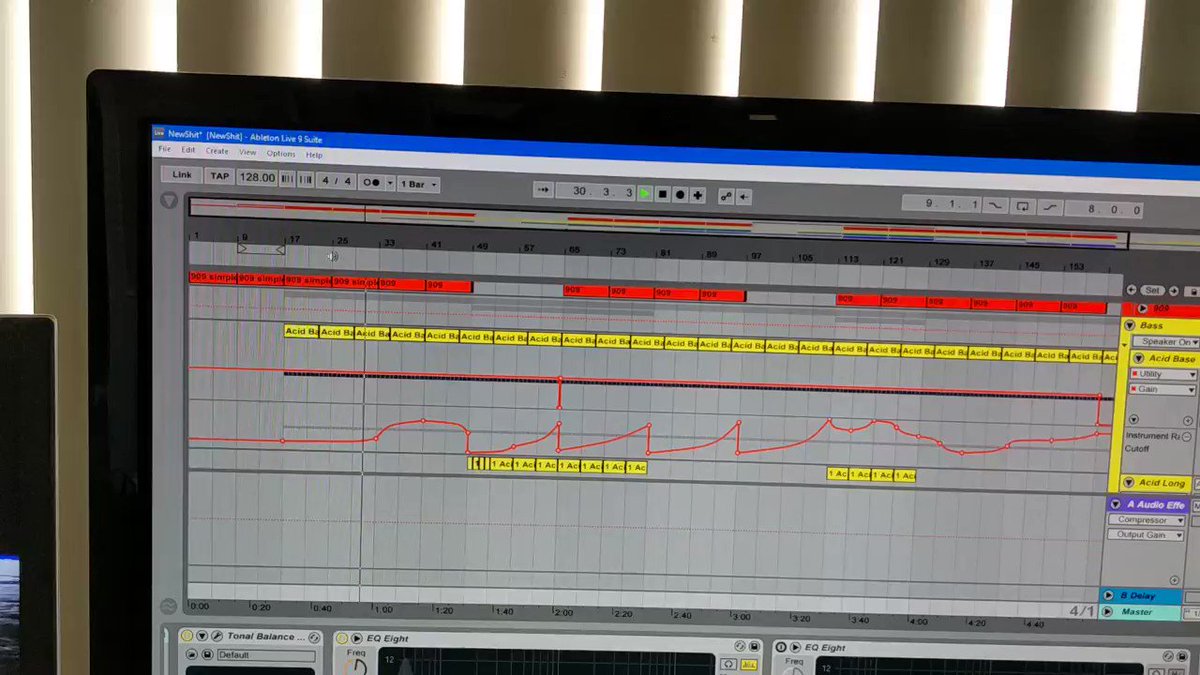1200x675 pixels.
Task: Select the 30.3.3 arrangement position field
Action: pyautogui.click(x=594, y=191)
